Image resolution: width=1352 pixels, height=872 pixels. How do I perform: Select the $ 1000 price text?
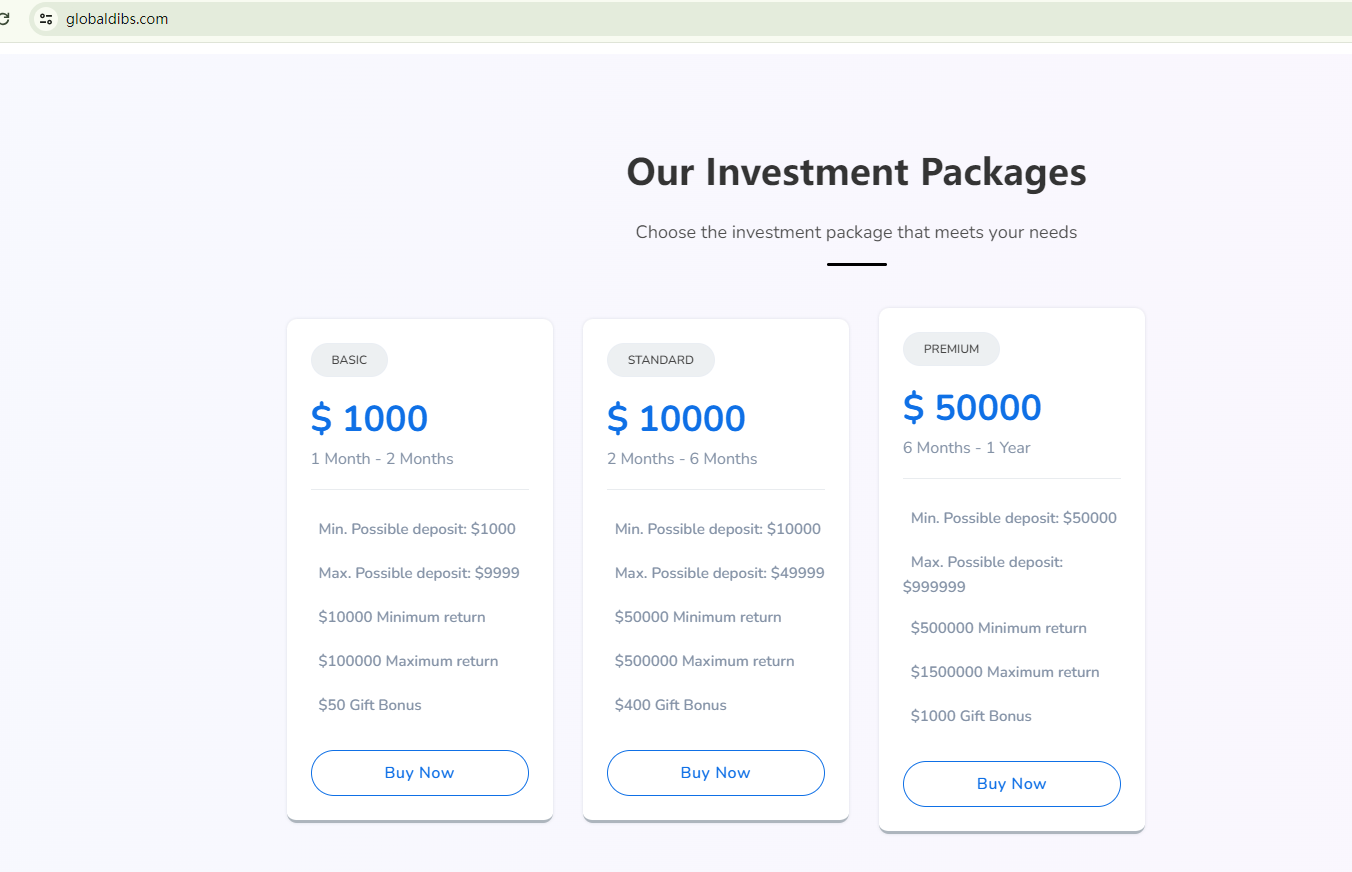(369, 419)
